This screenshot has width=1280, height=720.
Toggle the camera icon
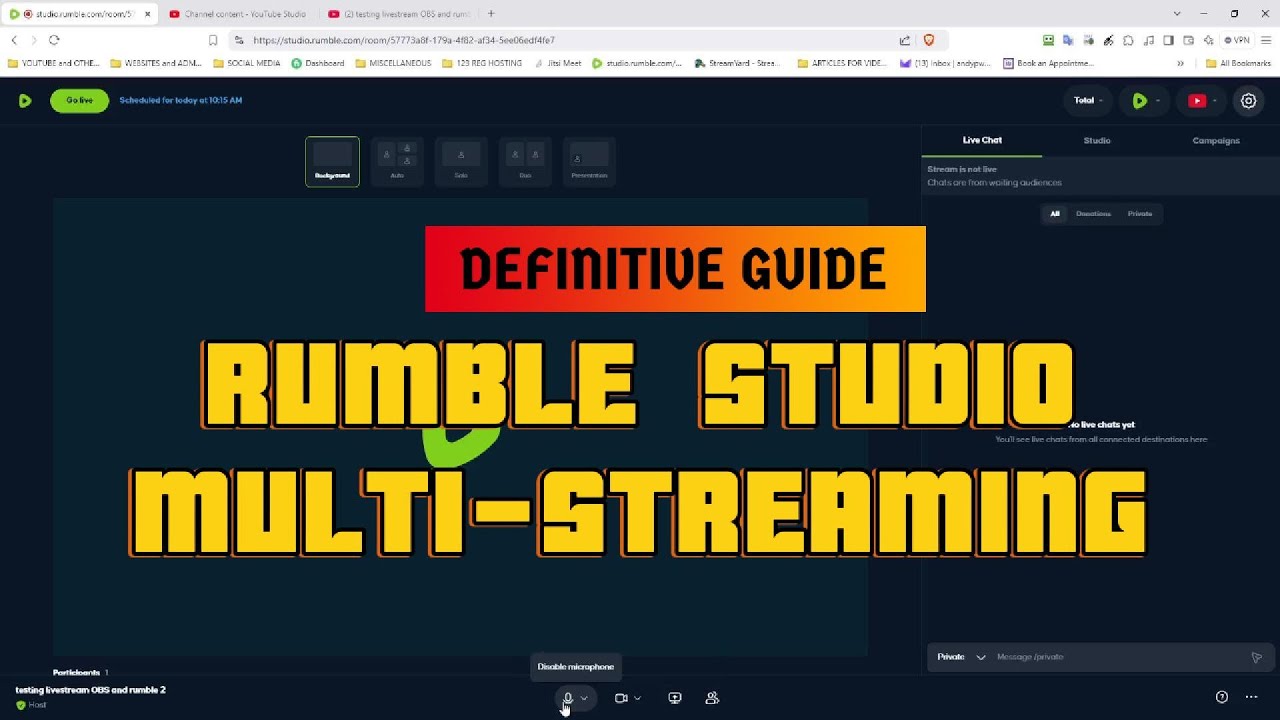pos(621,698)
